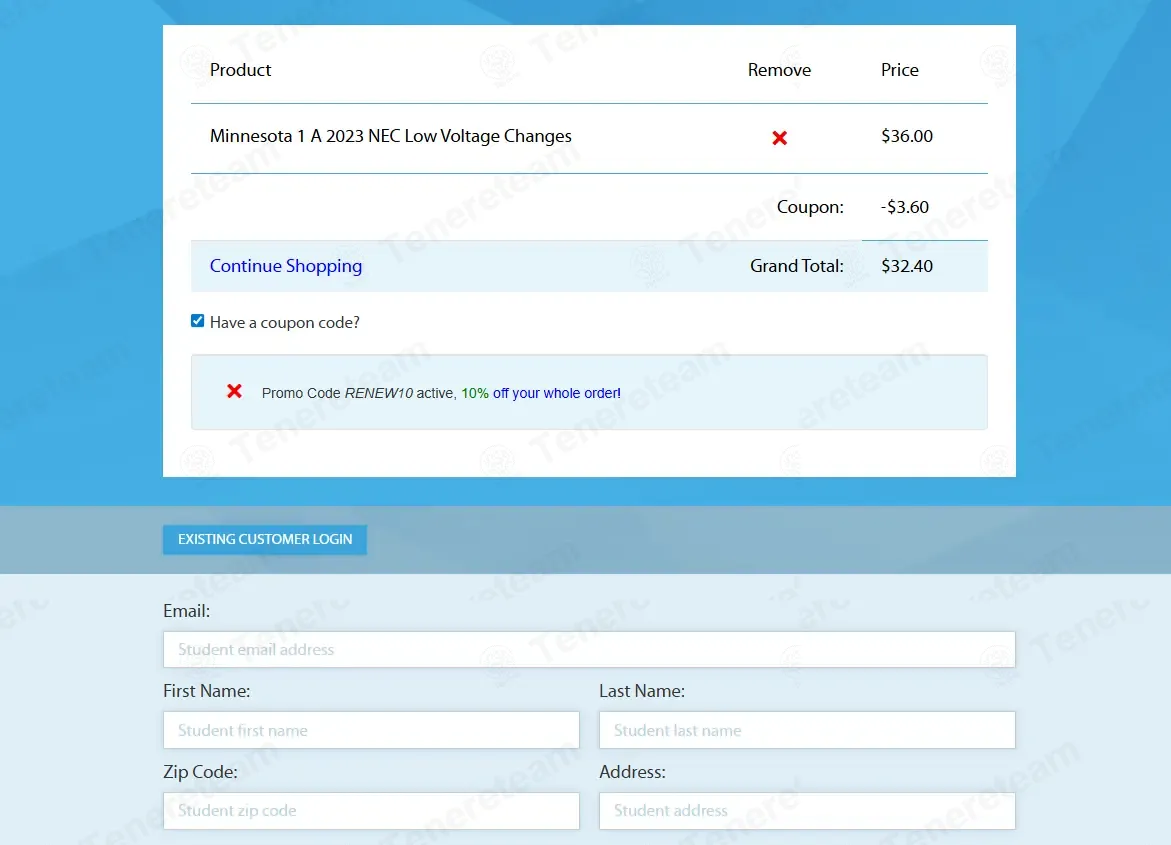Click the Address: label
Screen dimensions: 1171x845
[x=632, y=772]
